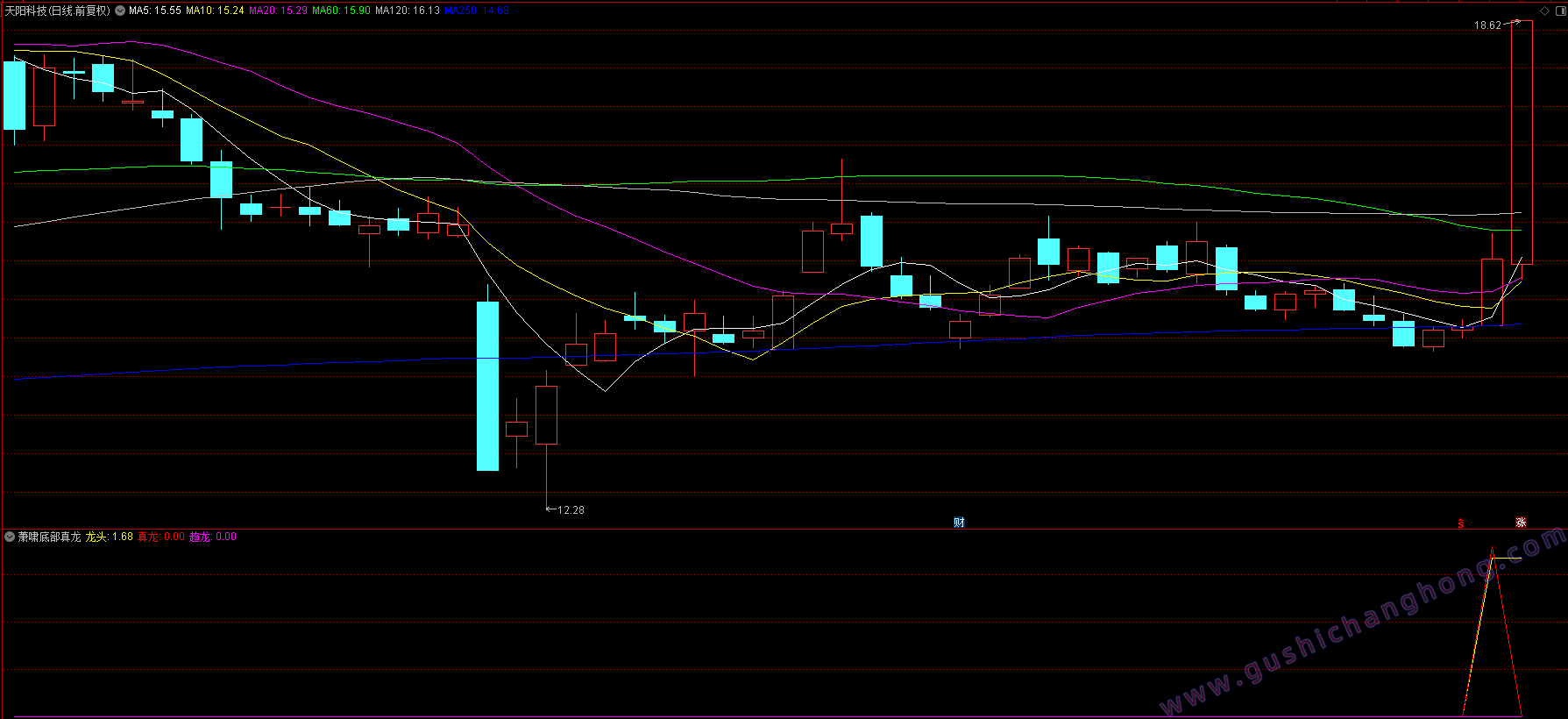Select the 真龙: 0.00 indicator value

point(161,537)
